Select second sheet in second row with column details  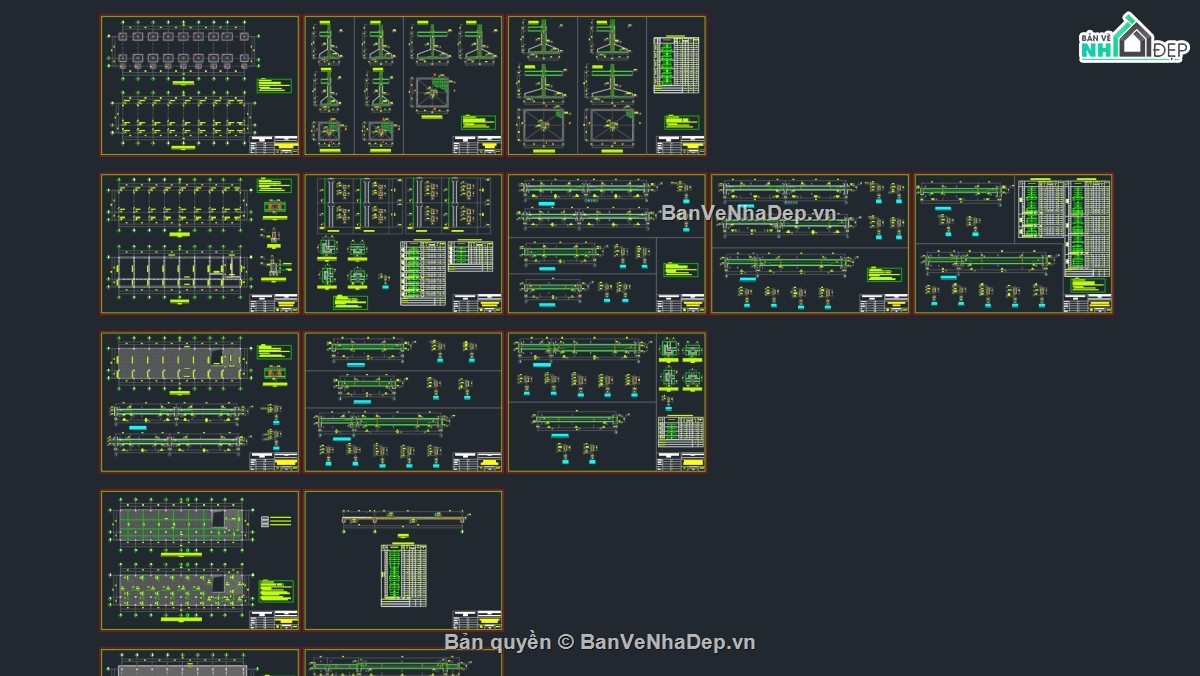point(403,244)
